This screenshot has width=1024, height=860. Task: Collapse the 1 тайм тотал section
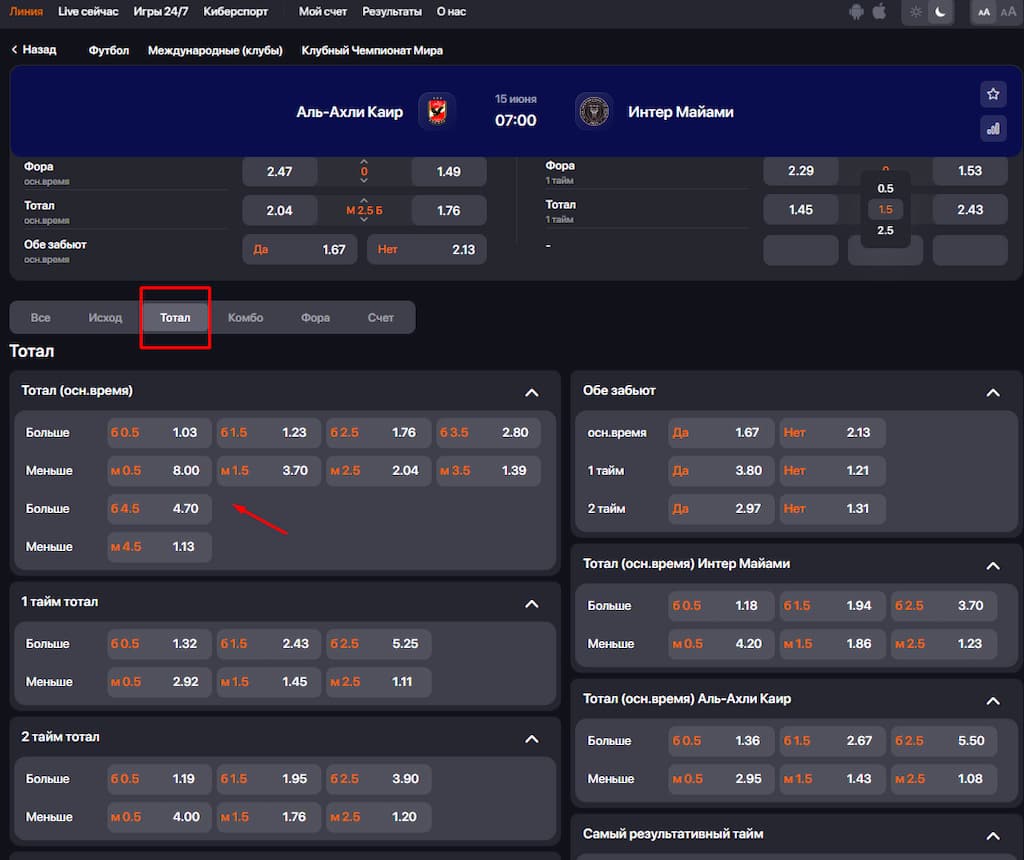[532, 604]
